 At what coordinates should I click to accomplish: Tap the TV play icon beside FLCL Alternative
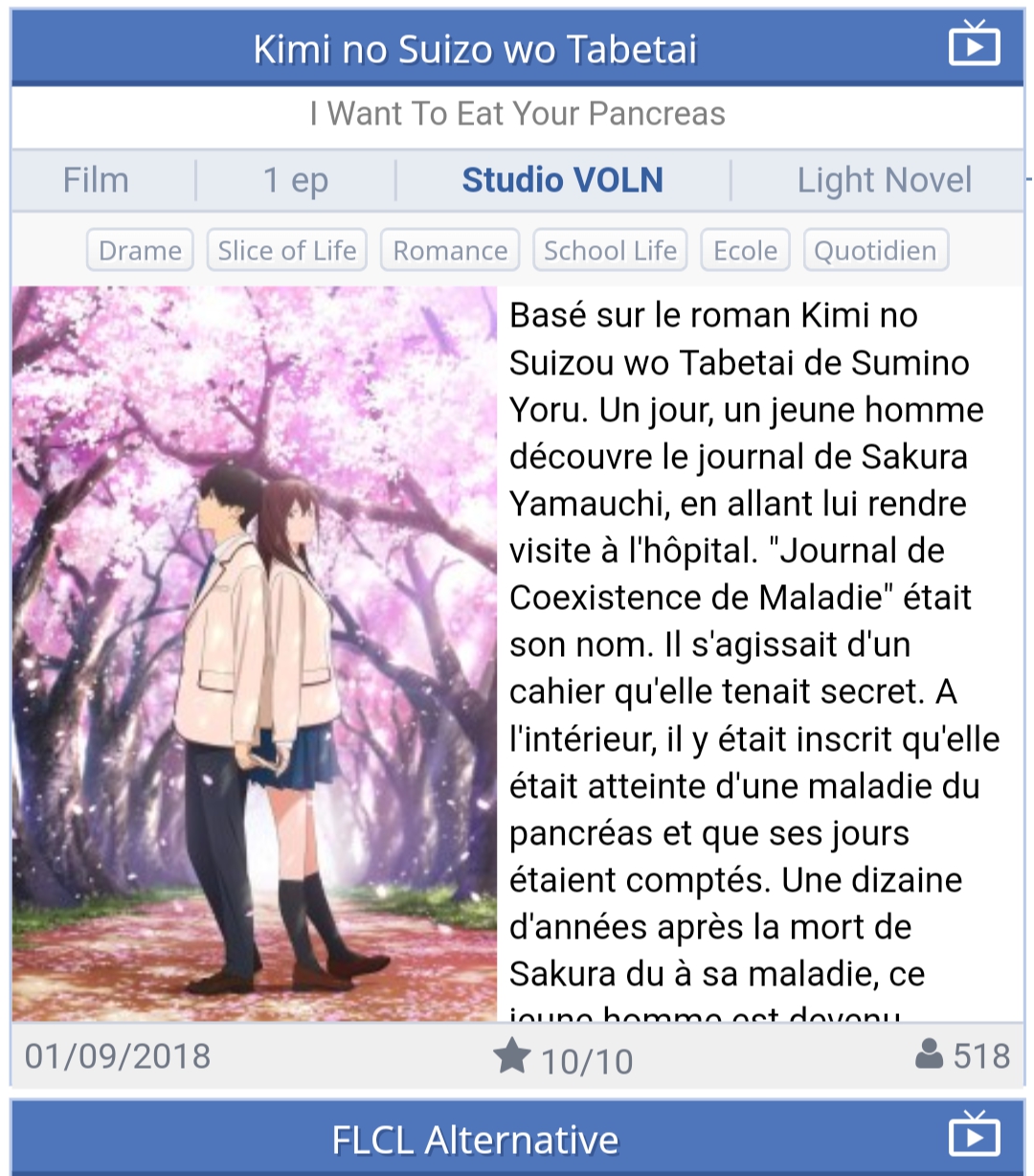point(974,1135)
